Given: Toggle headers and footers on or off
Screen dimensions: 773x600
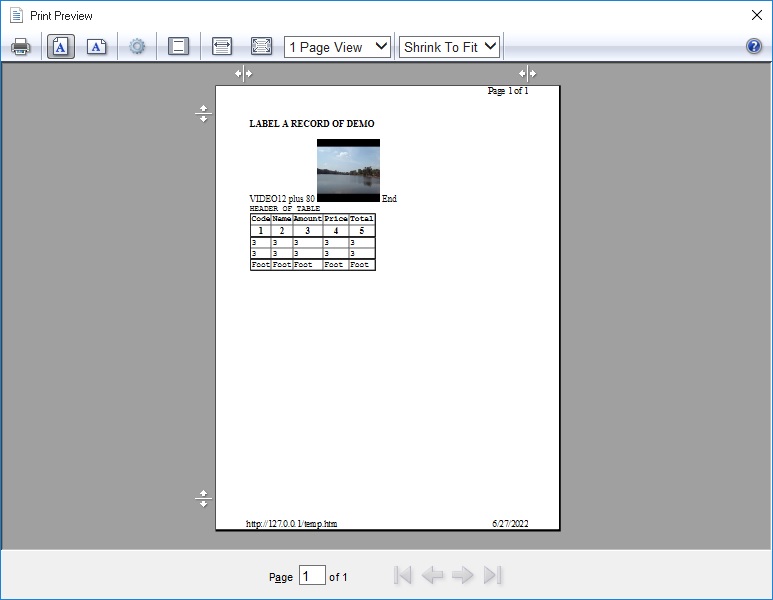Looking at the screenshot, I should [179, 47].
